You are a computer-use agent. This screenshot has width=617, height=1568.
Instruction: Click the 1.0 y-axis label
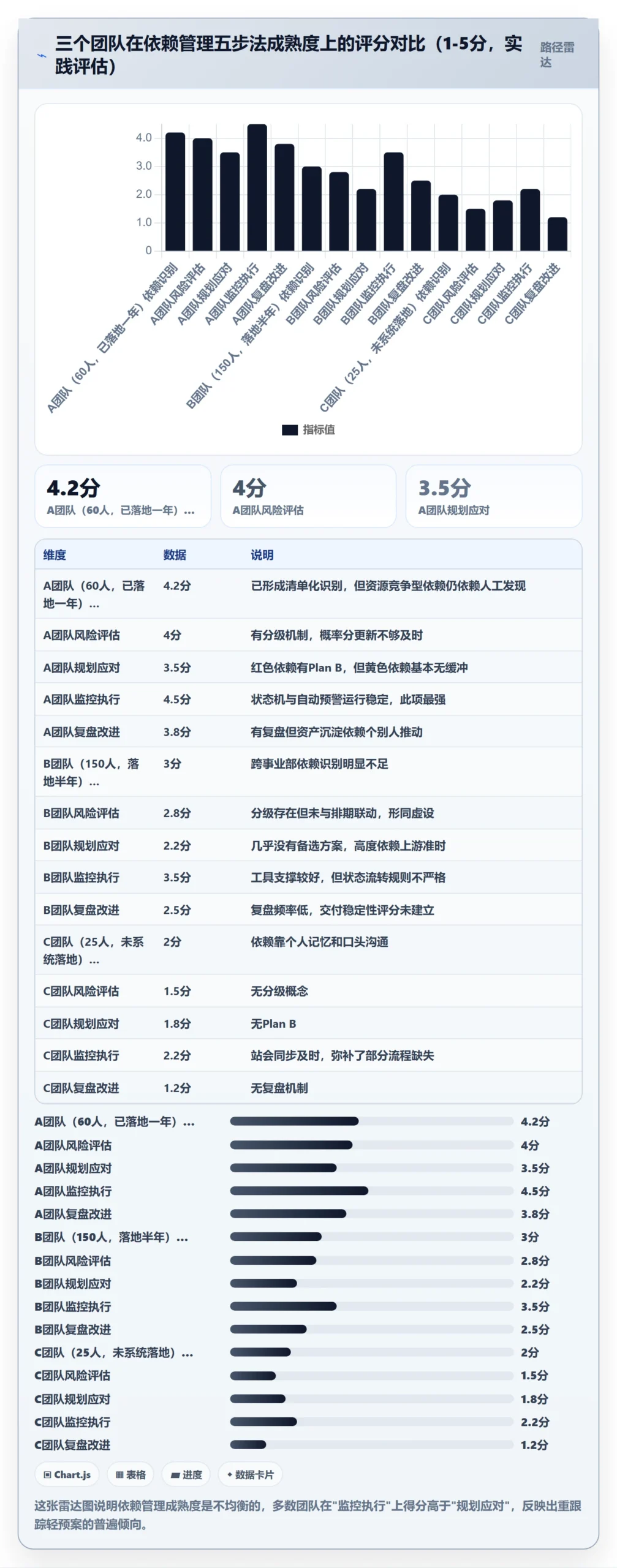pos(144,222)
